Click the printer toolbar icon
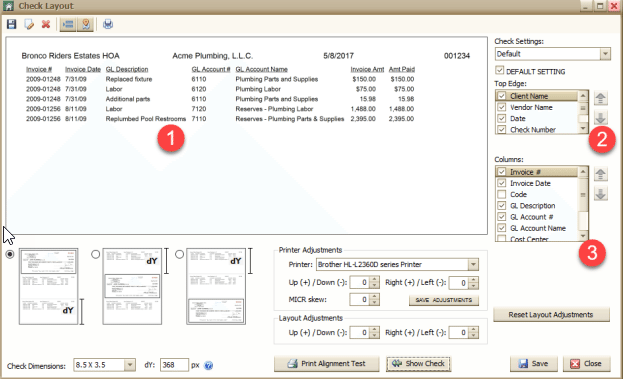Image resolution: width=623 pixels, height=379 pixels. (108, 24)
